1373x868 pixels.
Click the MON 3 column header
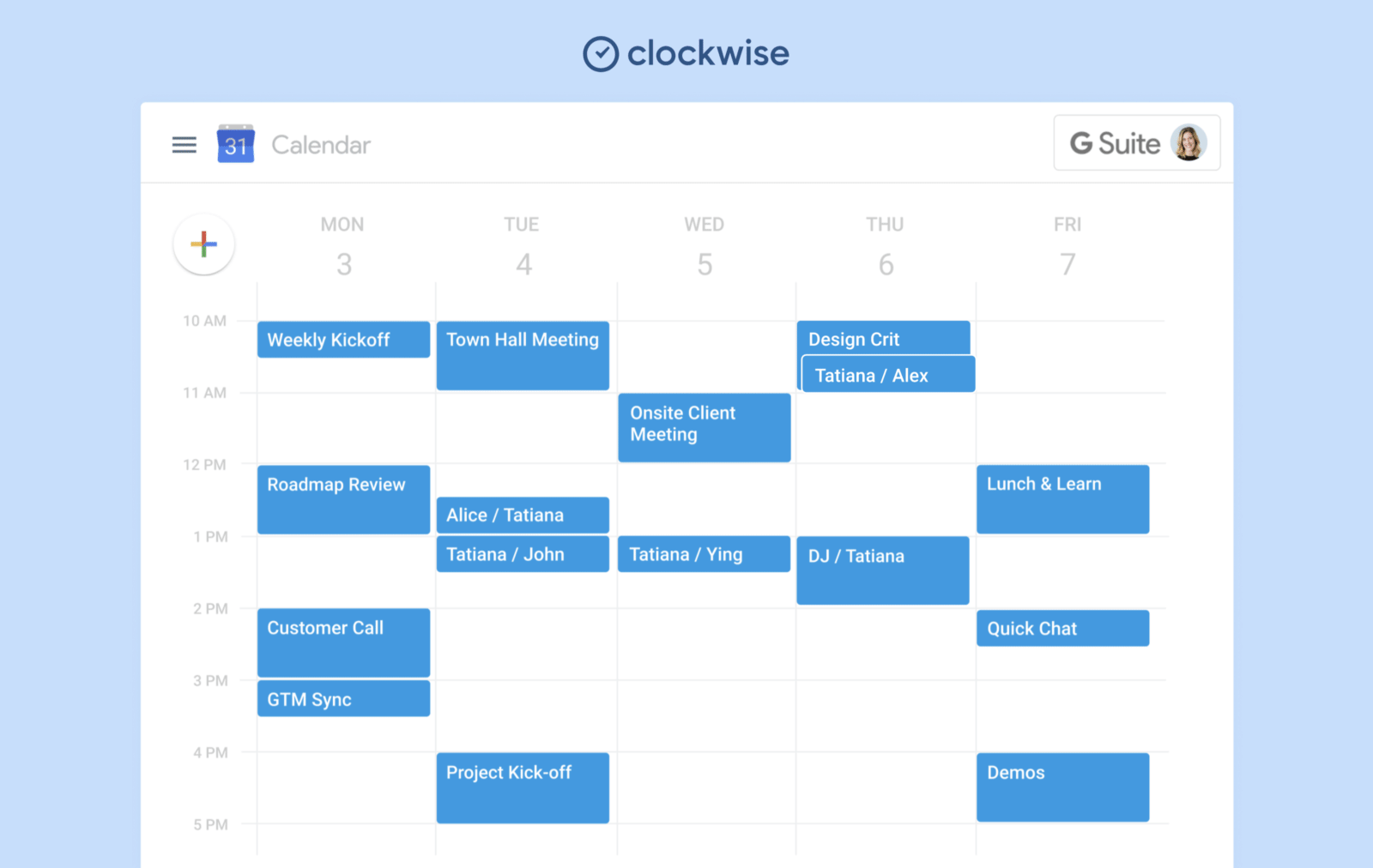(x=342, y=244)
